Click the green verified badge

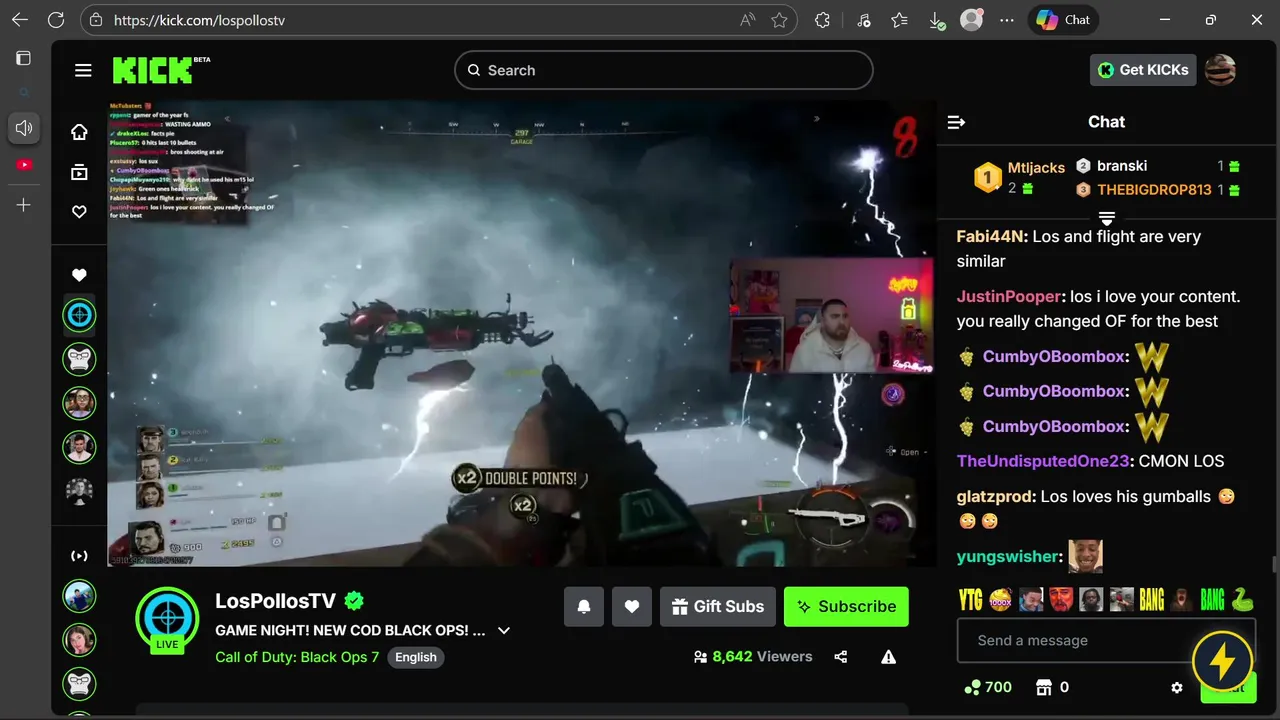click(x=354, y=601)
